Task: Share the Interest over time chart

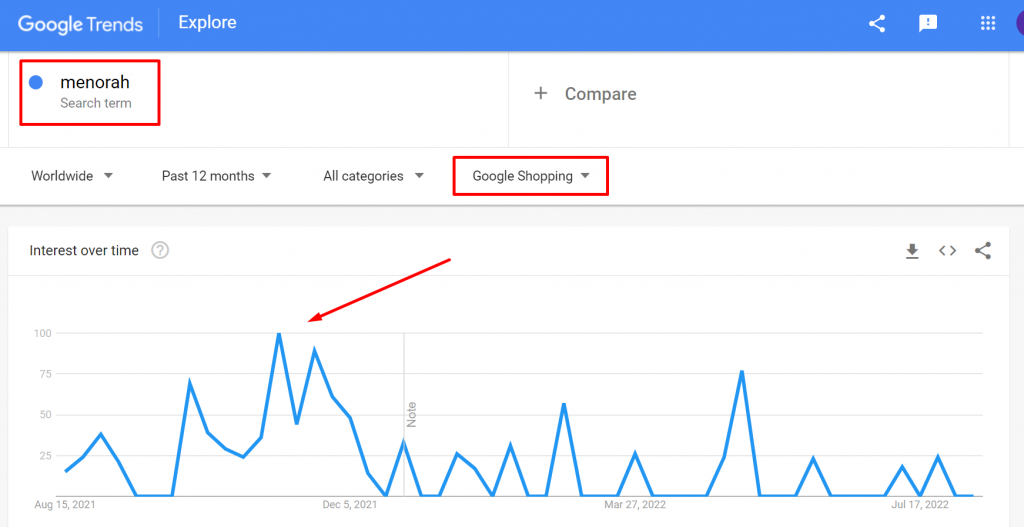Action: click(983, 251)
